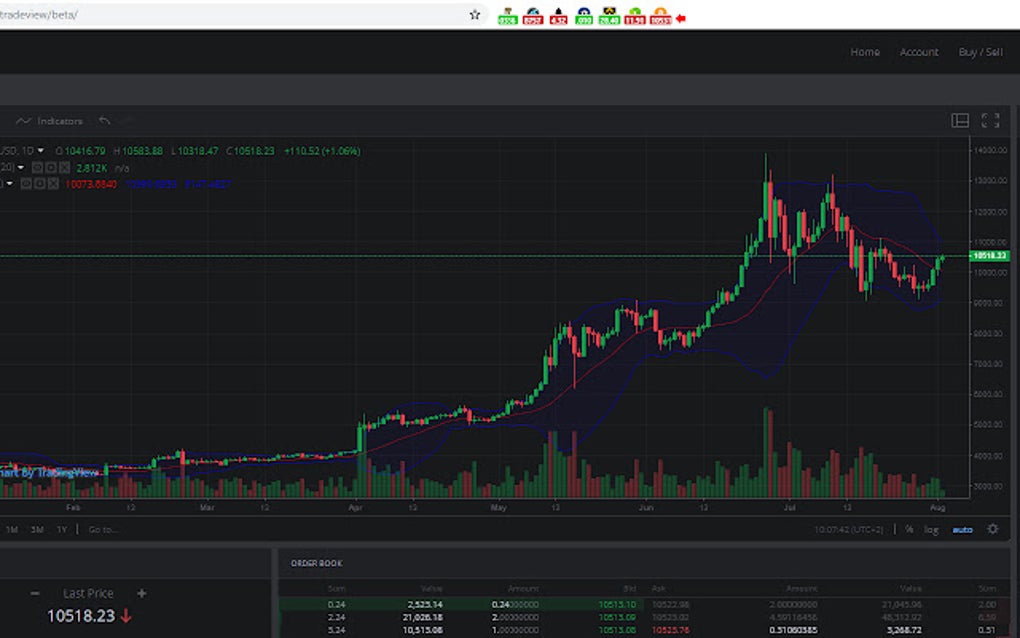Open the Account menu

point(918,52)
